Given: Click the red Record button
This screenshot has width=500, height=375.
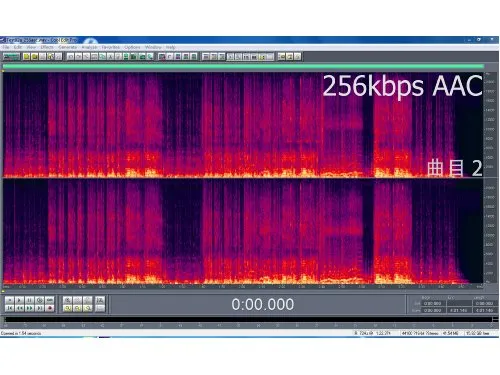Looking at the screenshot, I should coord(50,308).
